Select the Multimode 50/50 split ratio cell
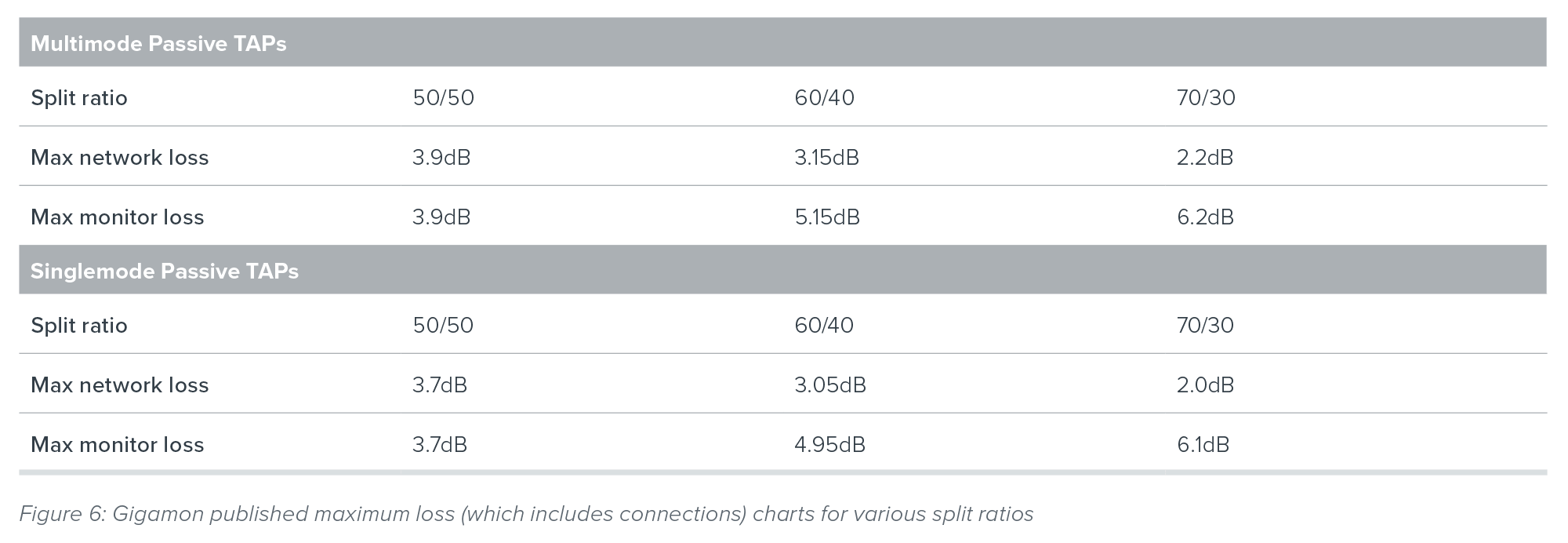 pos(443,98)
